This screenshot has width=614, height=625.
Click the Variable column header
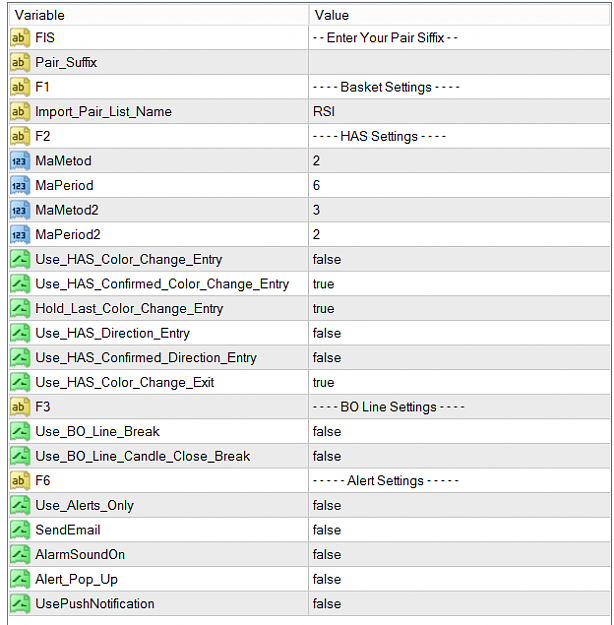click(x=158, y=15)
